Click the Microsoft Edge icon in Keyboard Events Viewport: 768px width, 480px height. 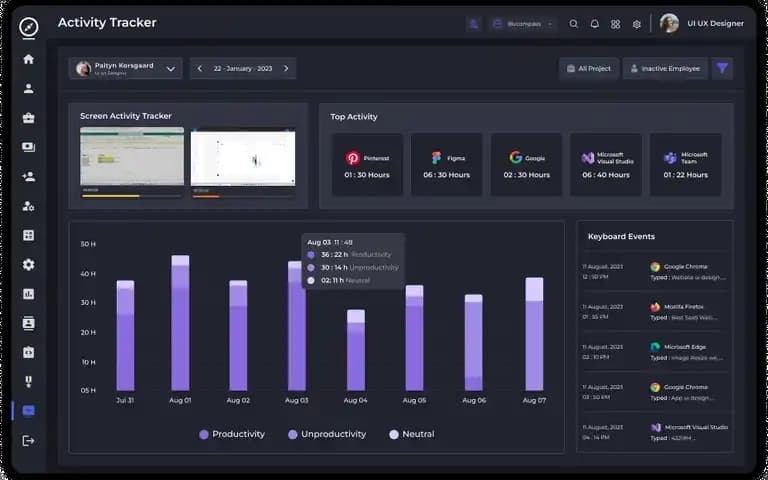click(x=655, y=347)
